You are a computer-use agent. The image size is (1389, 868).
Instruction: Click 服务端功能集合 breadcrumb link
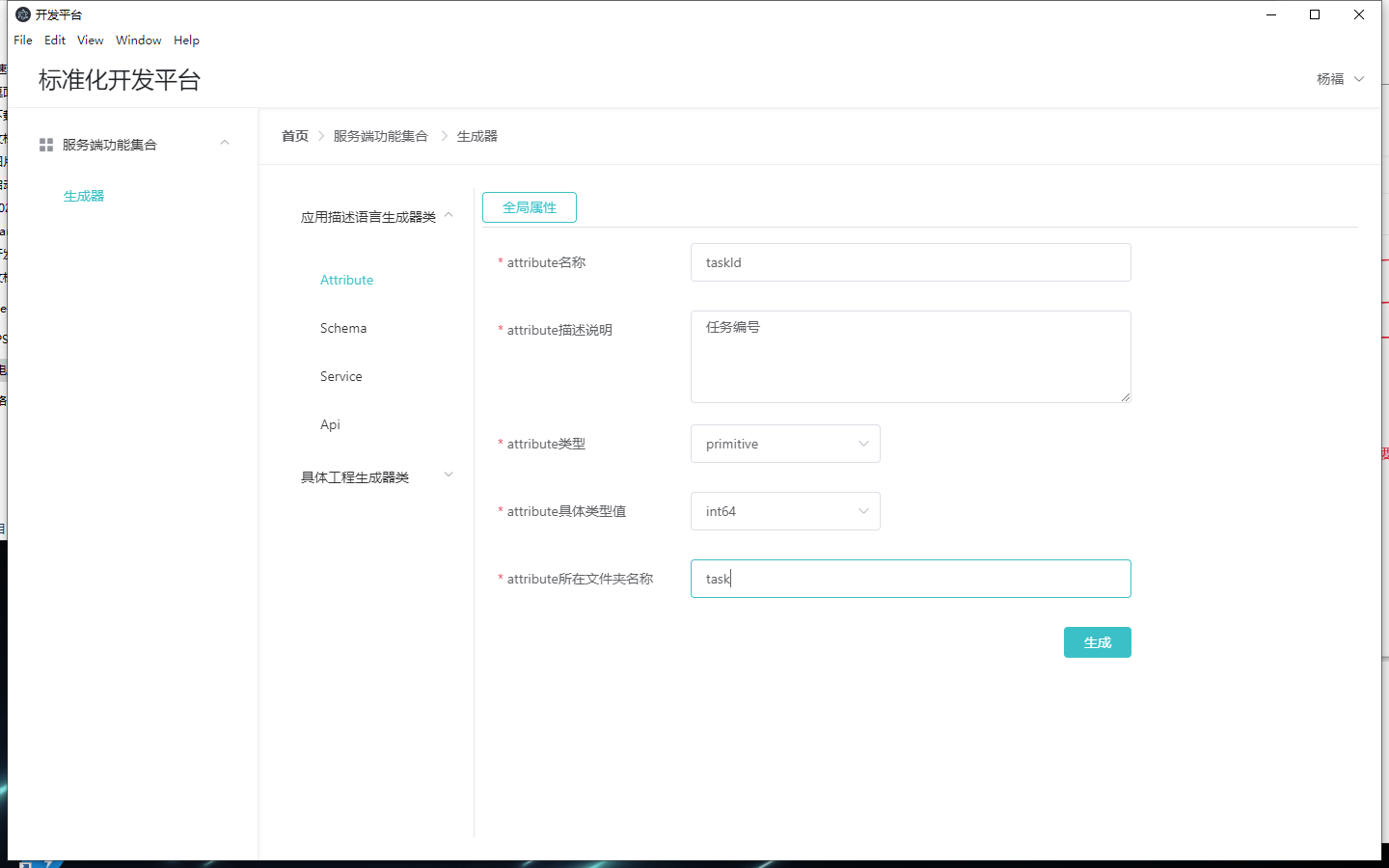381,136
